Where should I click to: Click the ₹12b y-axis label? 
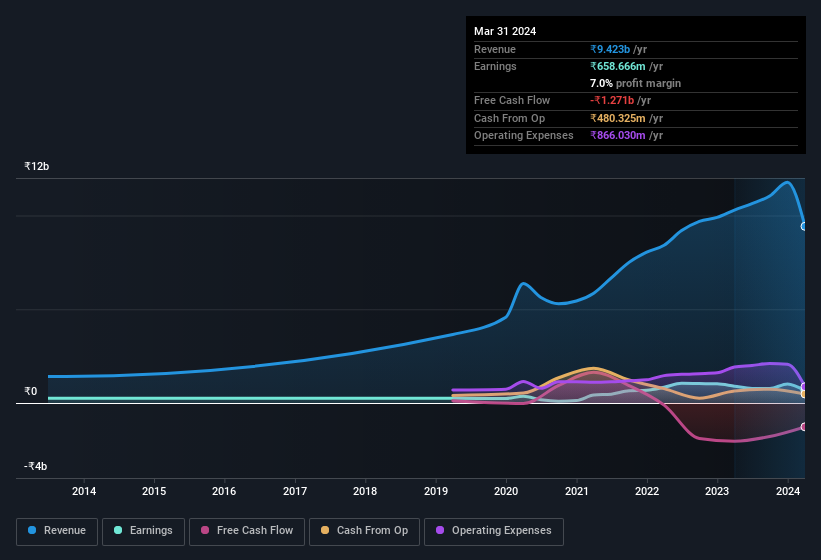(37, 166)
